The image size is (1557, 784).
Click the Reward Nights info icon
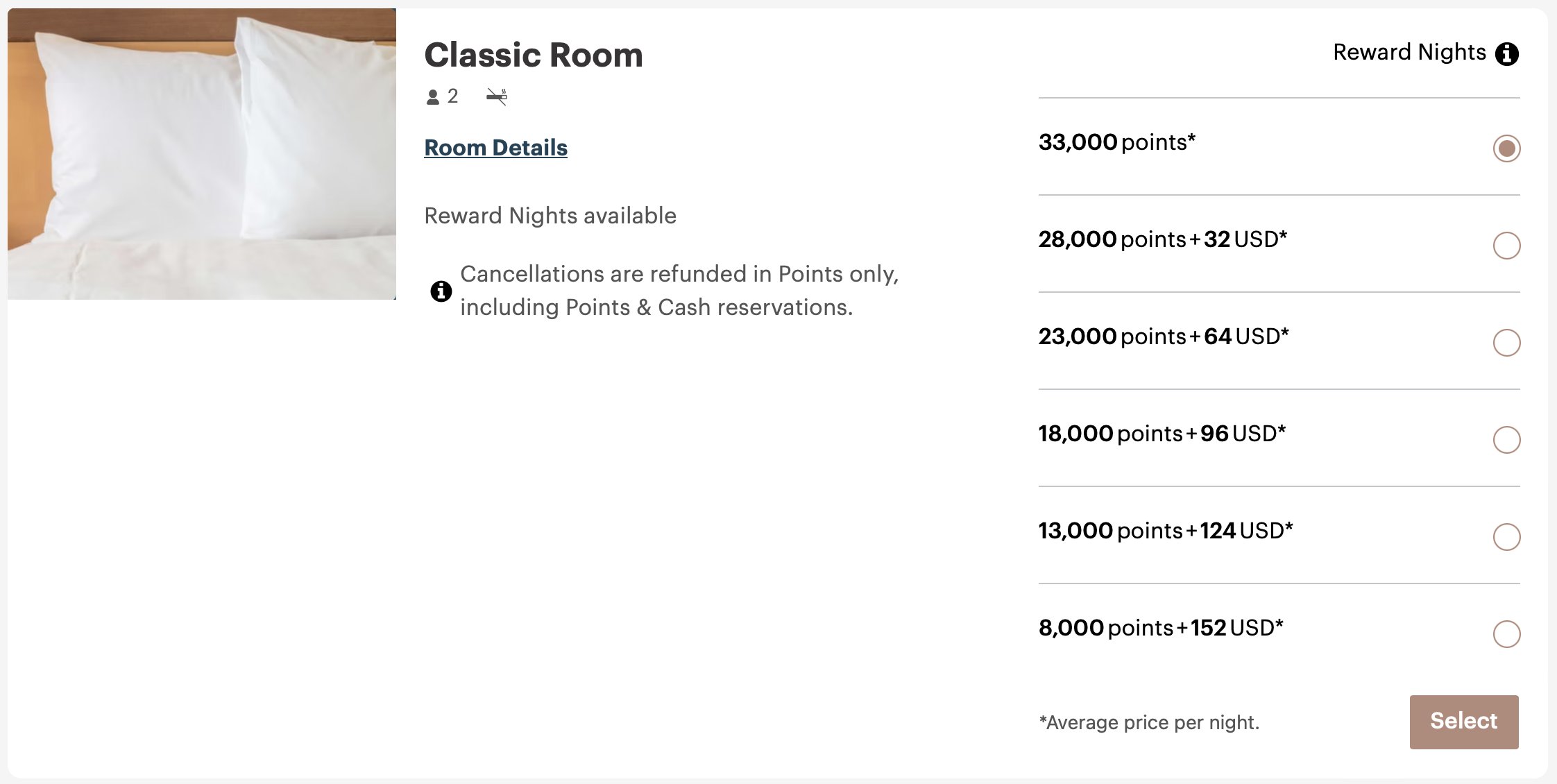[x=1506, y=53]
